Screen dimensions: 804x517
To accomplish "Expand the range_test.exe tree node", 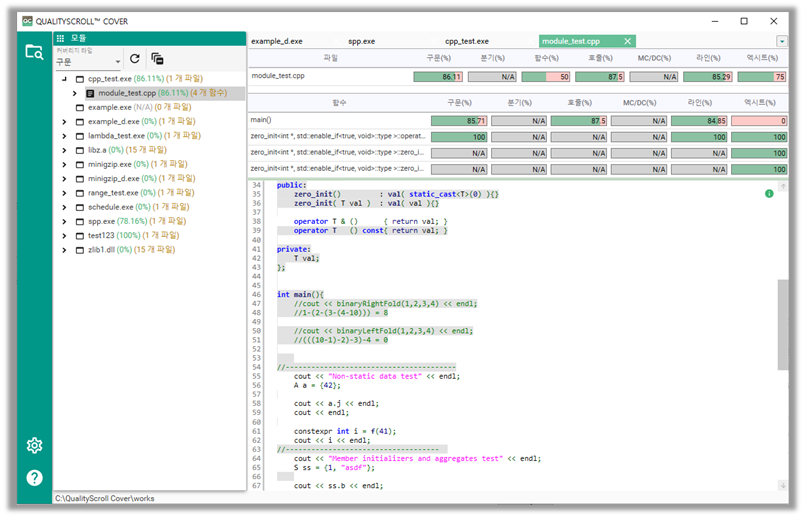I will 64,193.
